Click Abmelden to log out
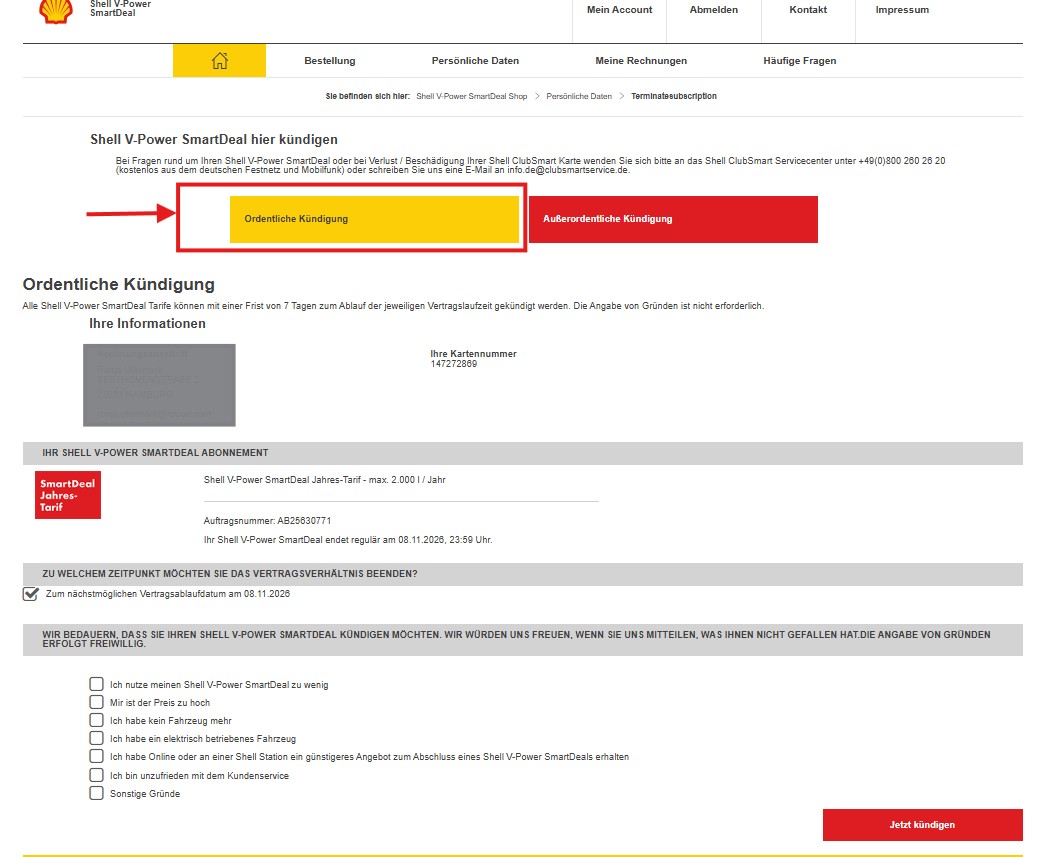Image resolution: width=1048 pixels, height=857 pixels. (x=713, y=10)
